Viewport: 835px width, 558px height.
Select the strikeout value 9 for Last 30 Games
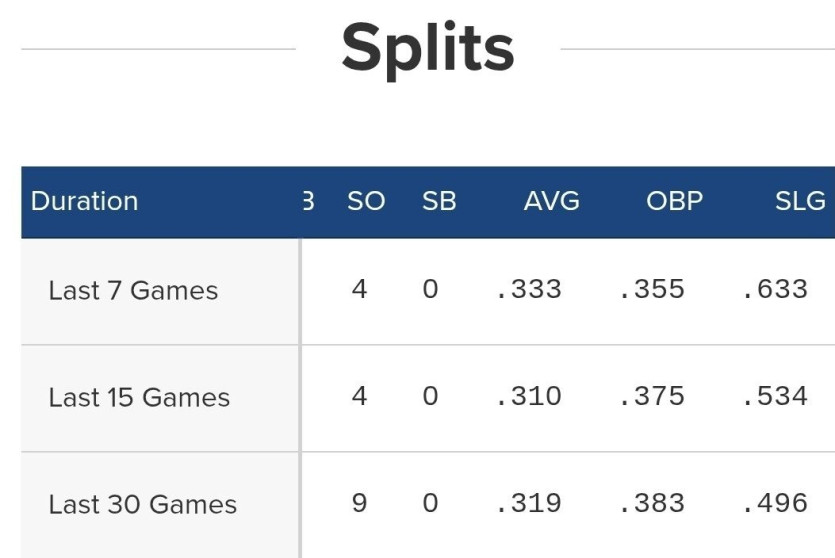coord(360,502)
